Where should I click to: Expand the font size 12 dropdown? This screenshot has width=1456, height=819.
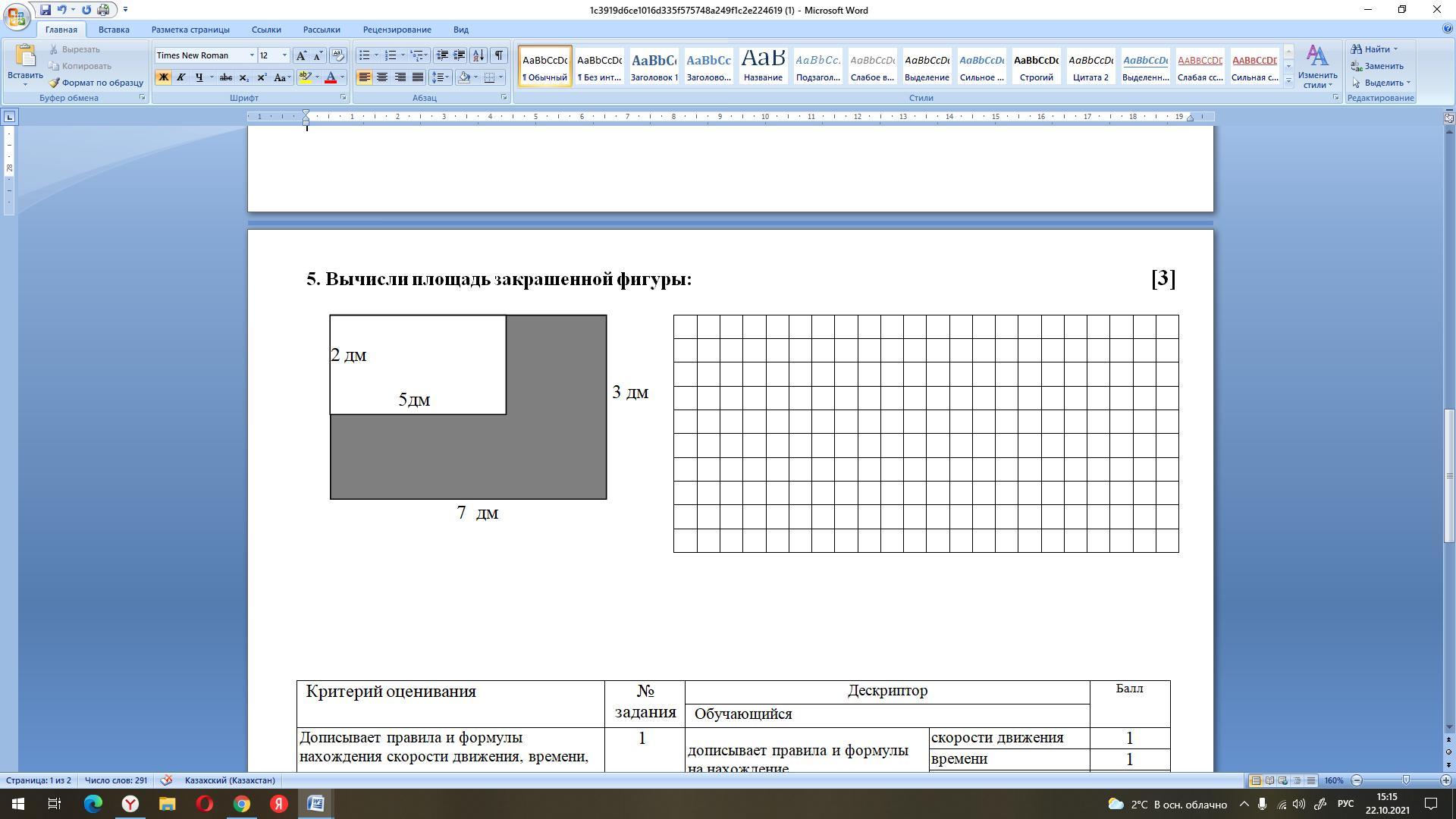pos(285,55)
